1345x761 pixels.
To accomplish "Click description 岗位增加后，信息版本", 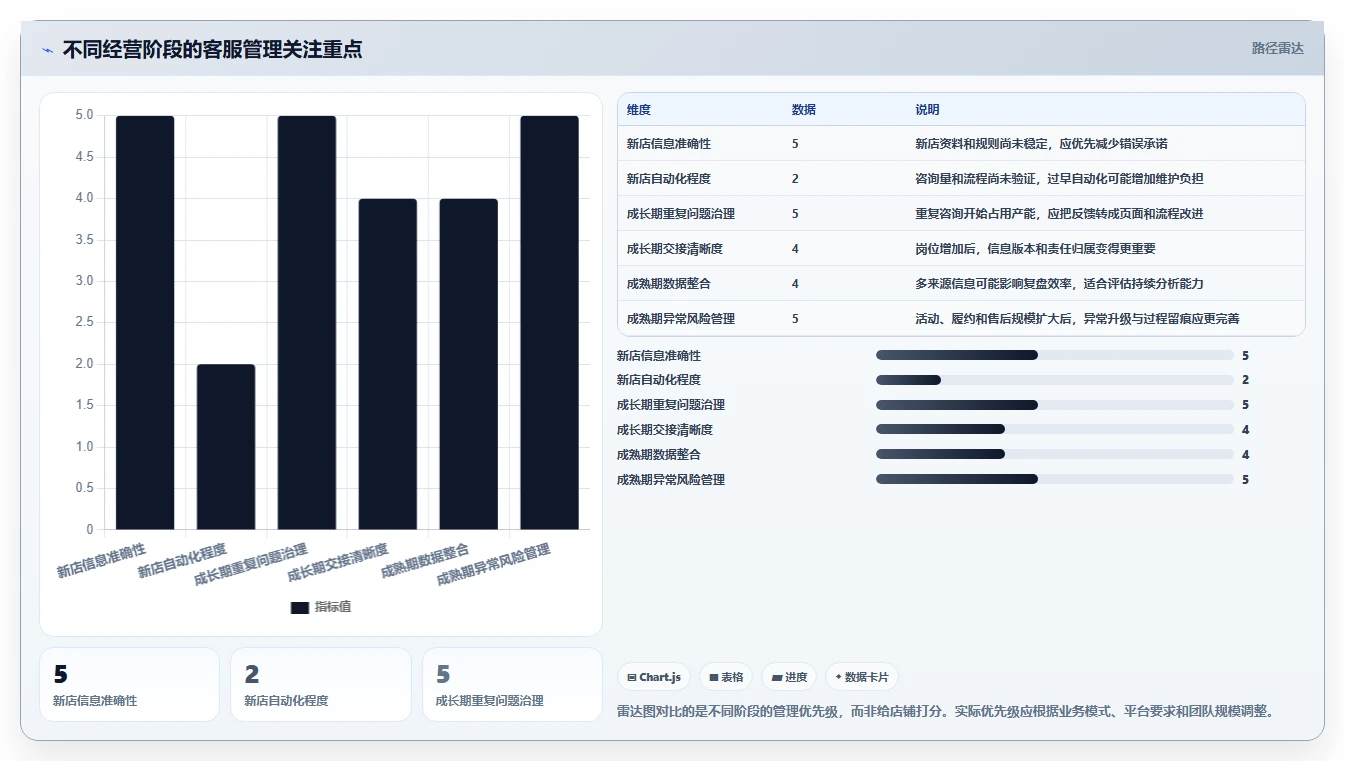I will tap(1035, 249).
